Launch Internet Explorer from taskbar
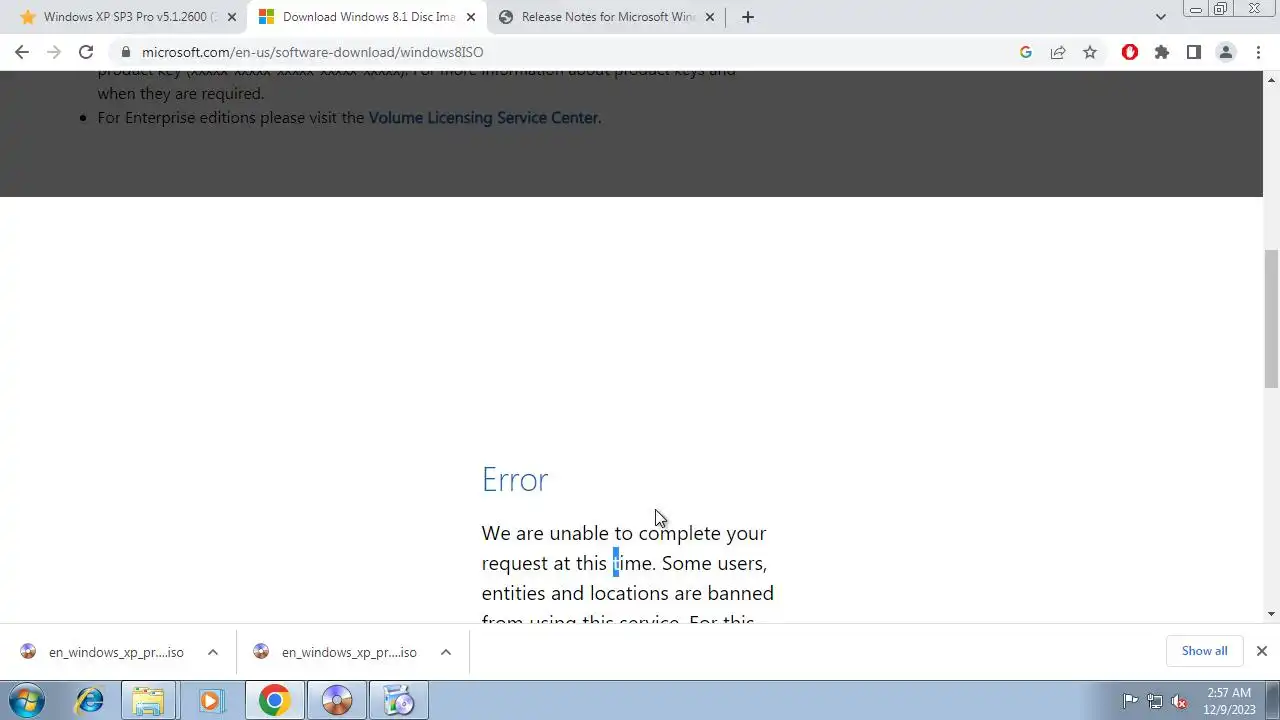 point(89,700)
